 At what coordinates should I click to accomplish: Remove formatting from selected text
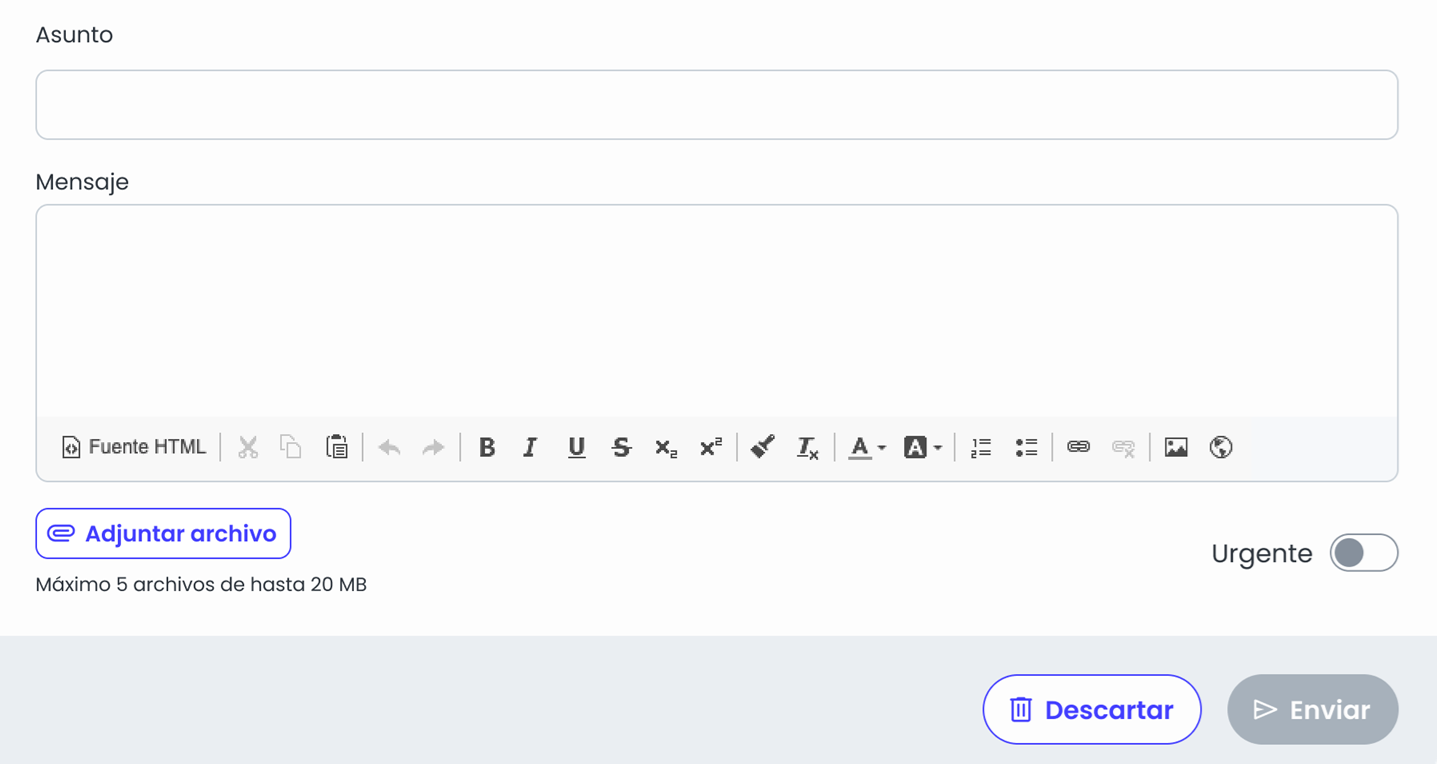[807, 447]
